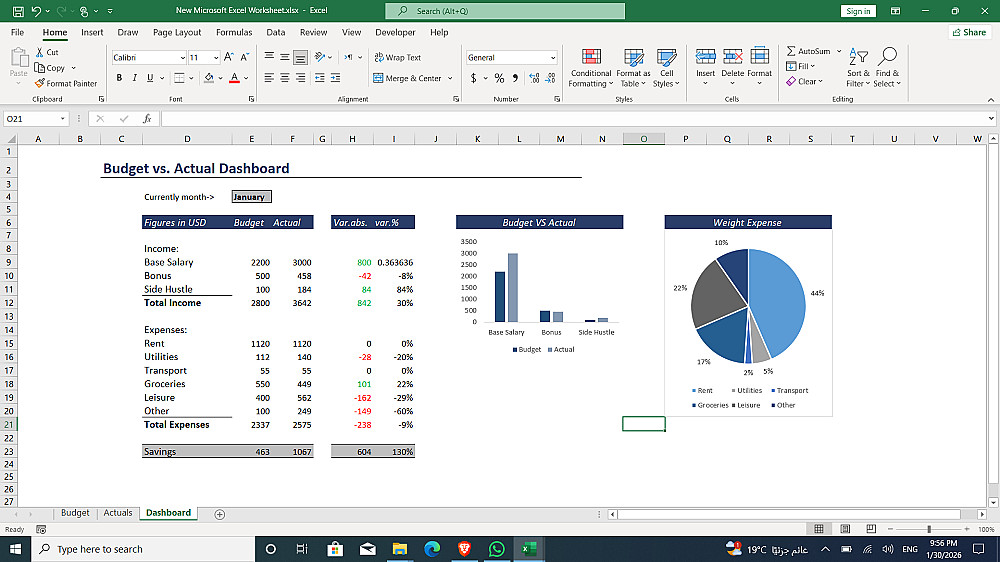Apply percent style format
This screenshot has height=562, width=1000.
click(499, 78)
